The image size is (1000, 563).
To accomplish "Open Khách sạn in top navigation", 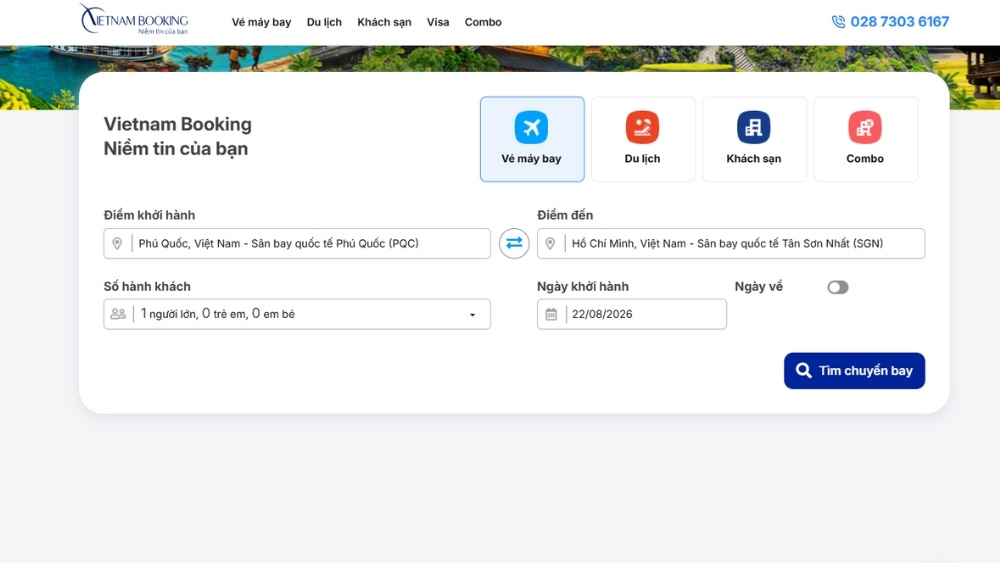I will (x=384, y=22).
